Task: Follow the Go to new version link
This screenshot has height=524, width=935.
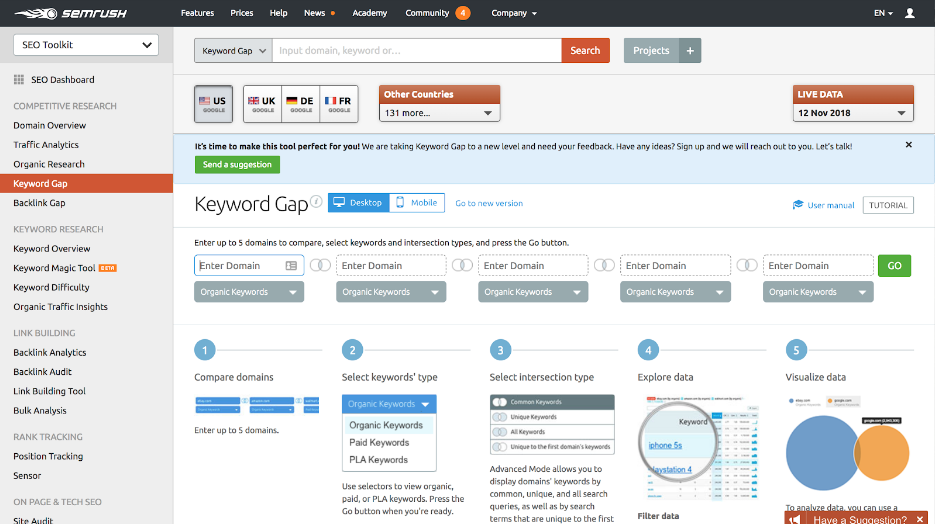Action: pyautogui.click(x=489, y=203)
